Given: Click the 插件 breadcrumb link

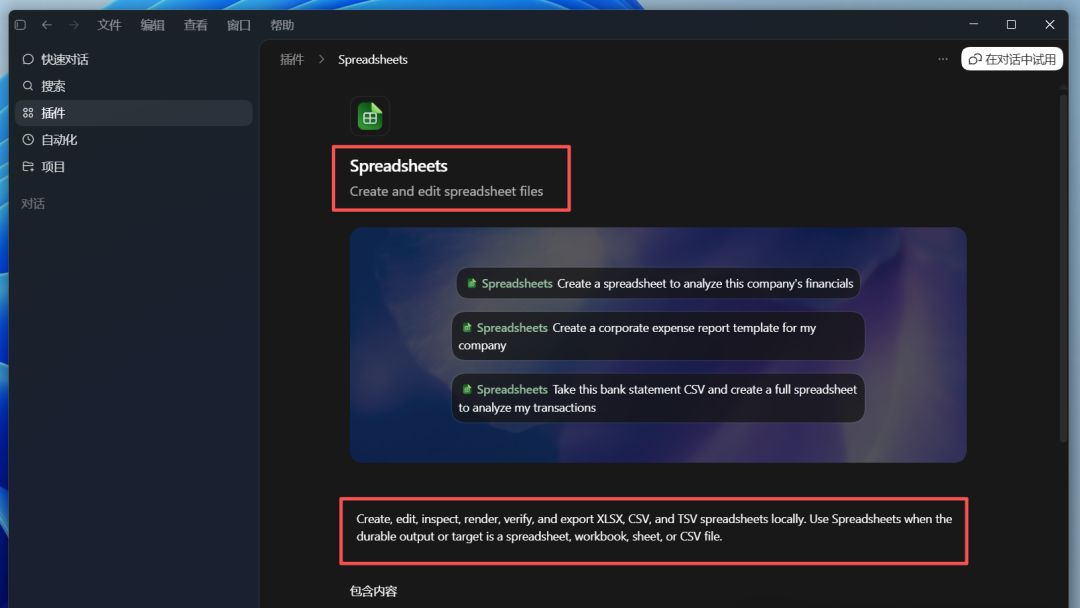Looking at the screenshot, I should (x=291, y=59).
